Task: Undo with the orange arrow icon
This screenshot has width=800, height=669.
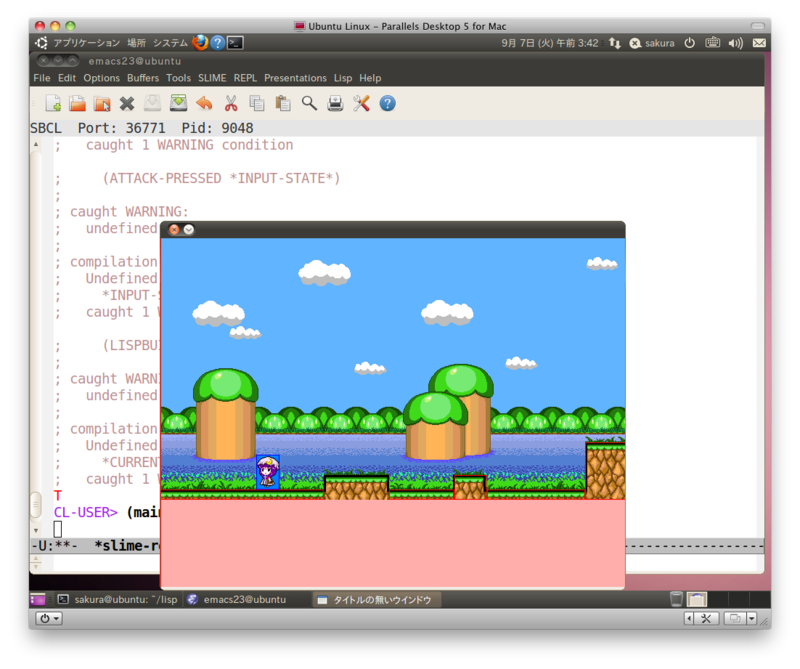Action: click(204, 104)
